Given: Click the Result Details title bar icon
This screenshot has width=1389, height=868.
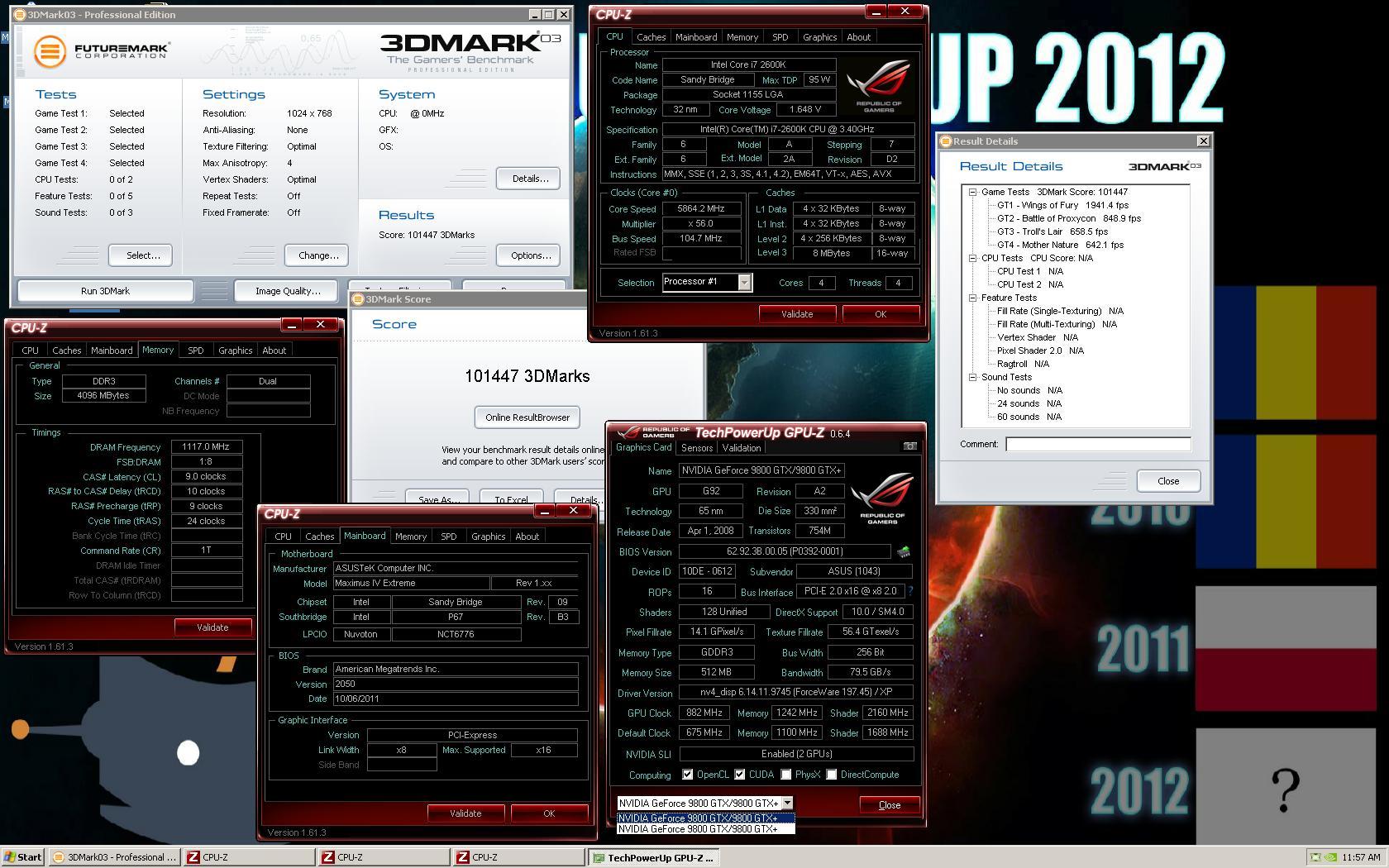Looking at the screenshot, I should [946, 141].
